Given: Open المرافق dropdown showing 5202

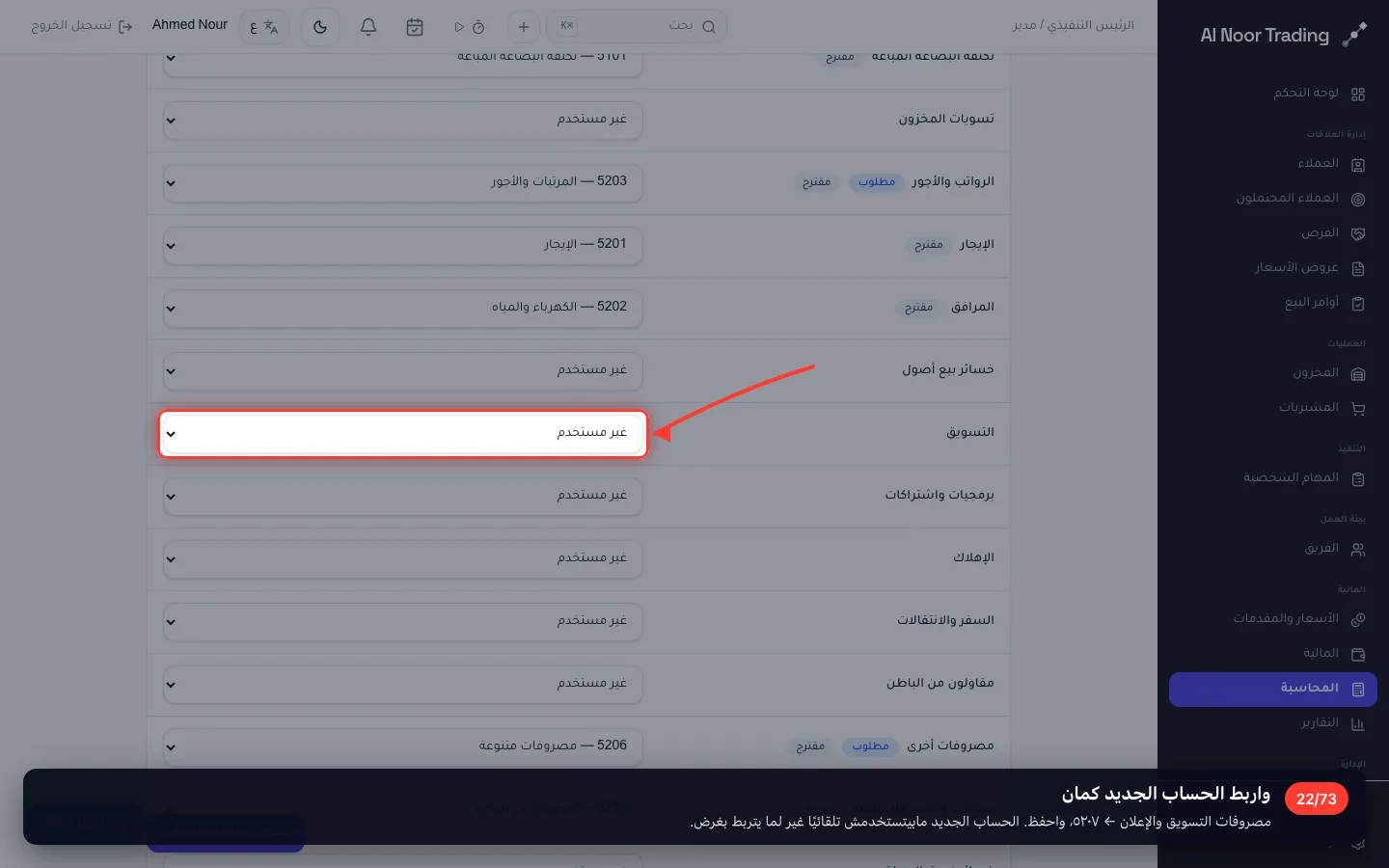Looking at the screenshot, I should [x=403, y=309].
